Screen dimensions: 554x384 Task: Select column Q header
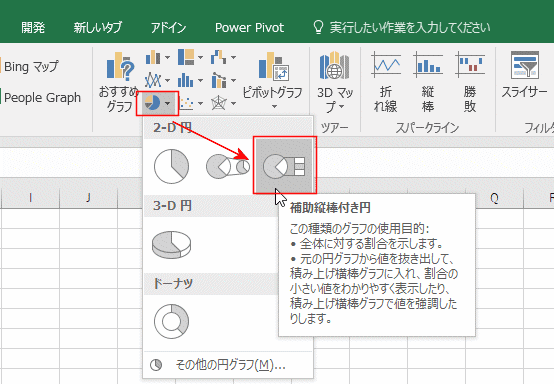(x=495, y=199)
